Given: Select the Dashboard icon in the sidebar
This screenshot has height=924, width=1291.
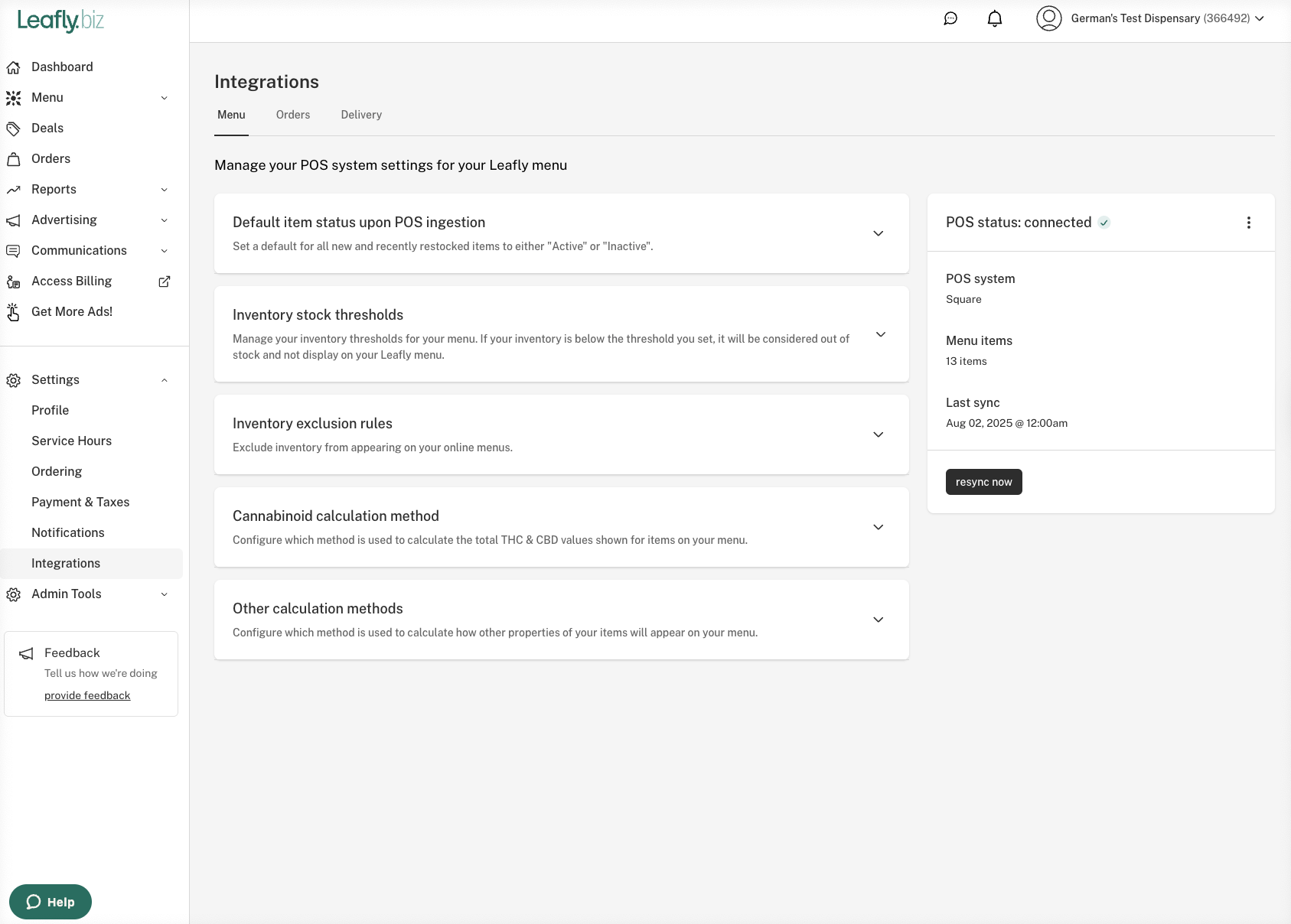Looking at the screenshot, I should (13, 67).
